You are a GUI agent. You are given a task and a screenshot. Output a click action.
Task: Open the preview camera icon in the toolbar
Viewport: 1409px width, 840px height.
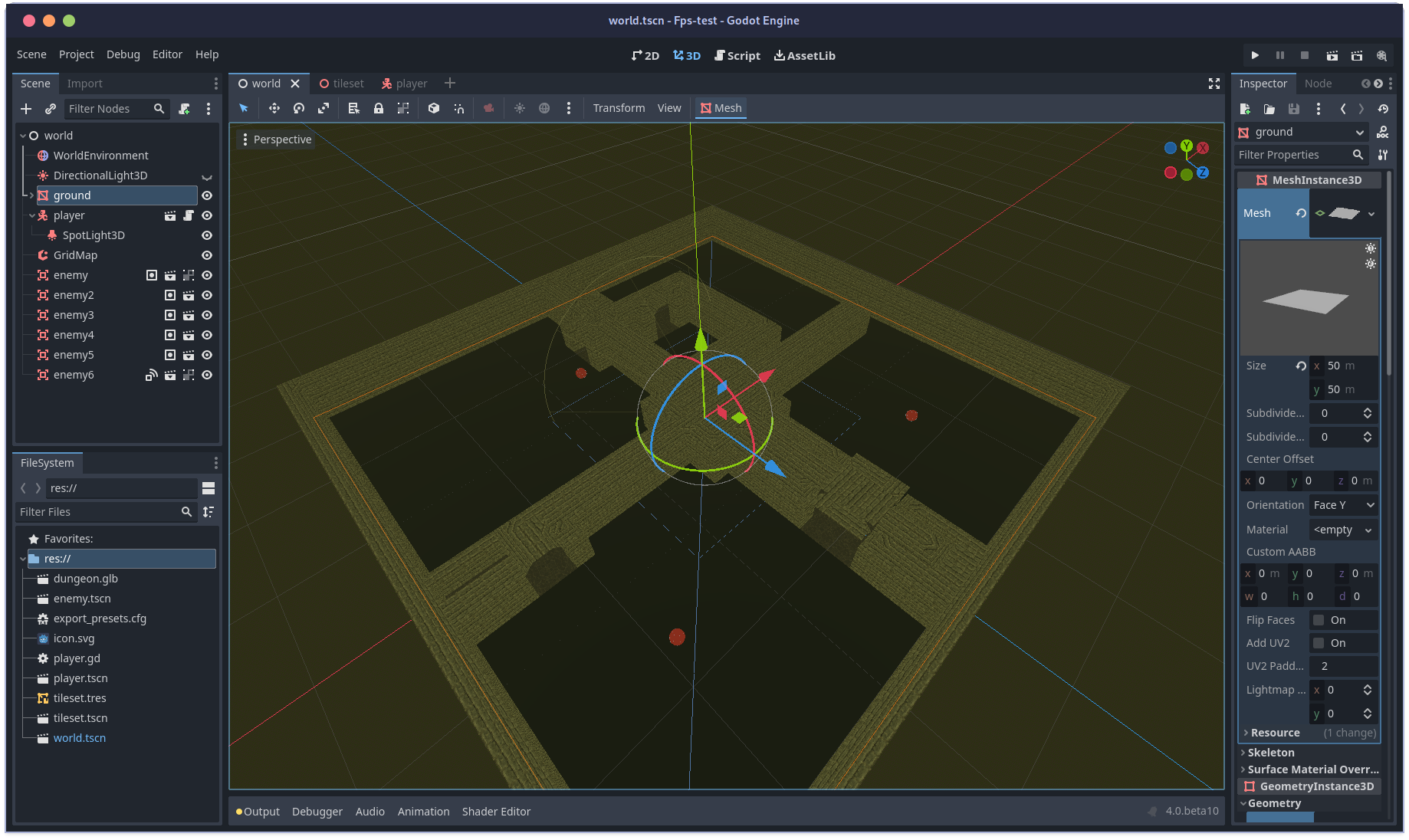point(489,108)
